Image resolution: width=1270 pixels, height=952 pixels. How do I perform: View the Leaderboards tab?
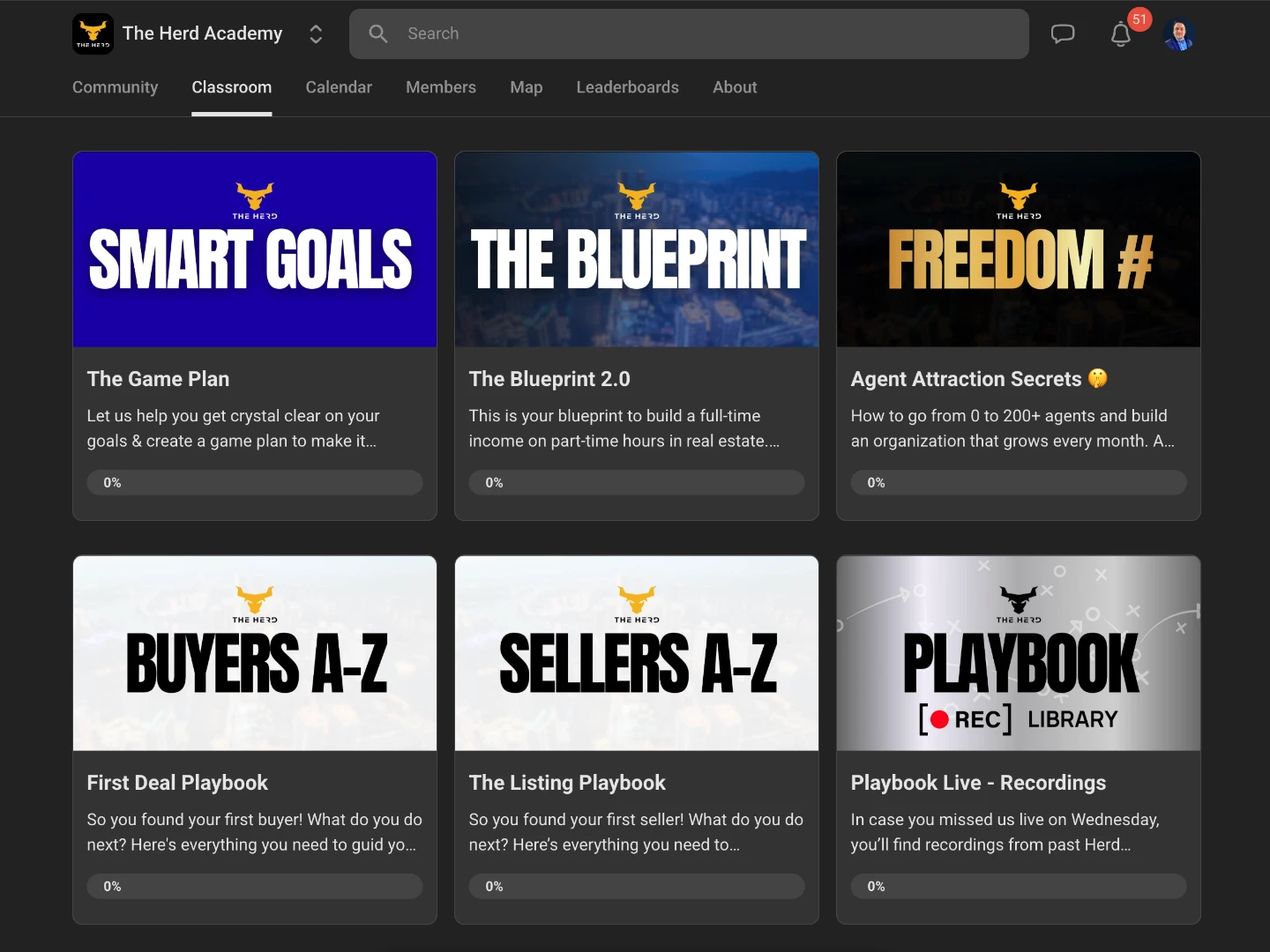pyautogui.click(x=628, y=87)
